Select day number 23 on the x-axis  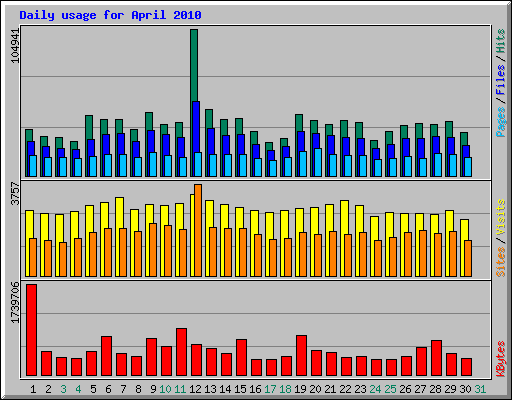pos(360,389)
